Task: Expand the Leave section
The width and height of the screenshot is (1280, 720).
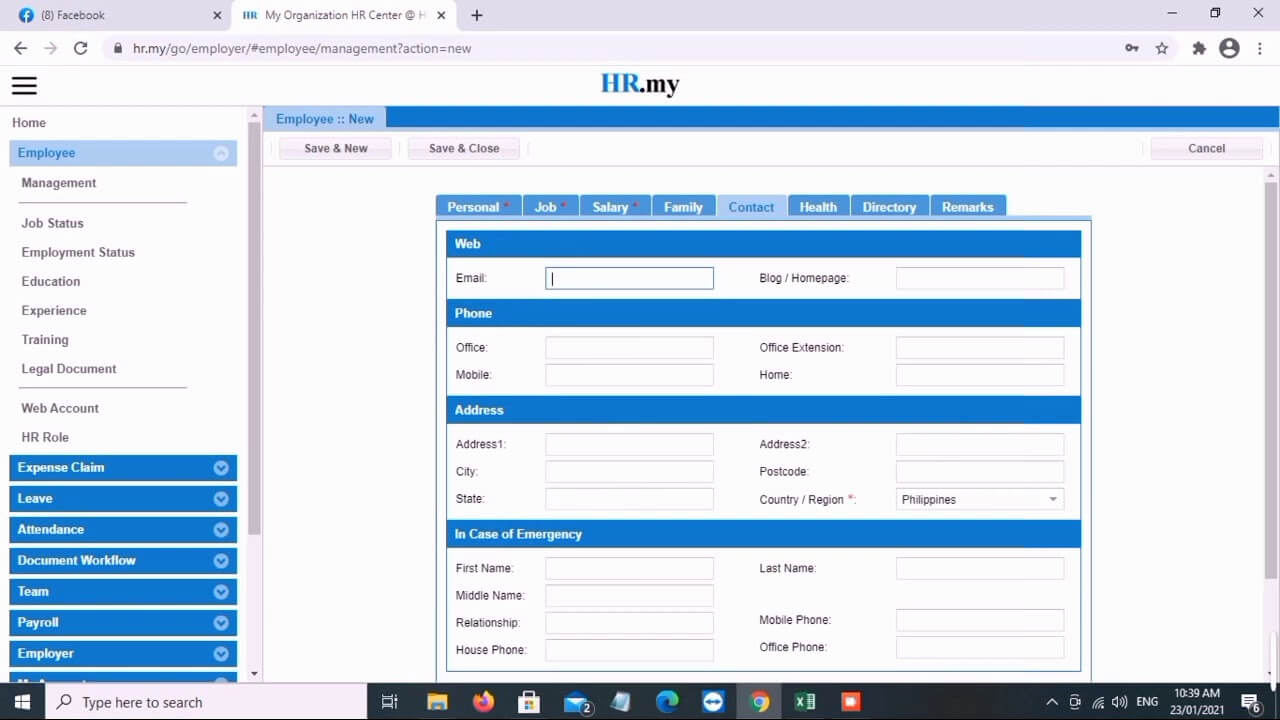Action: tap(122, 498)
